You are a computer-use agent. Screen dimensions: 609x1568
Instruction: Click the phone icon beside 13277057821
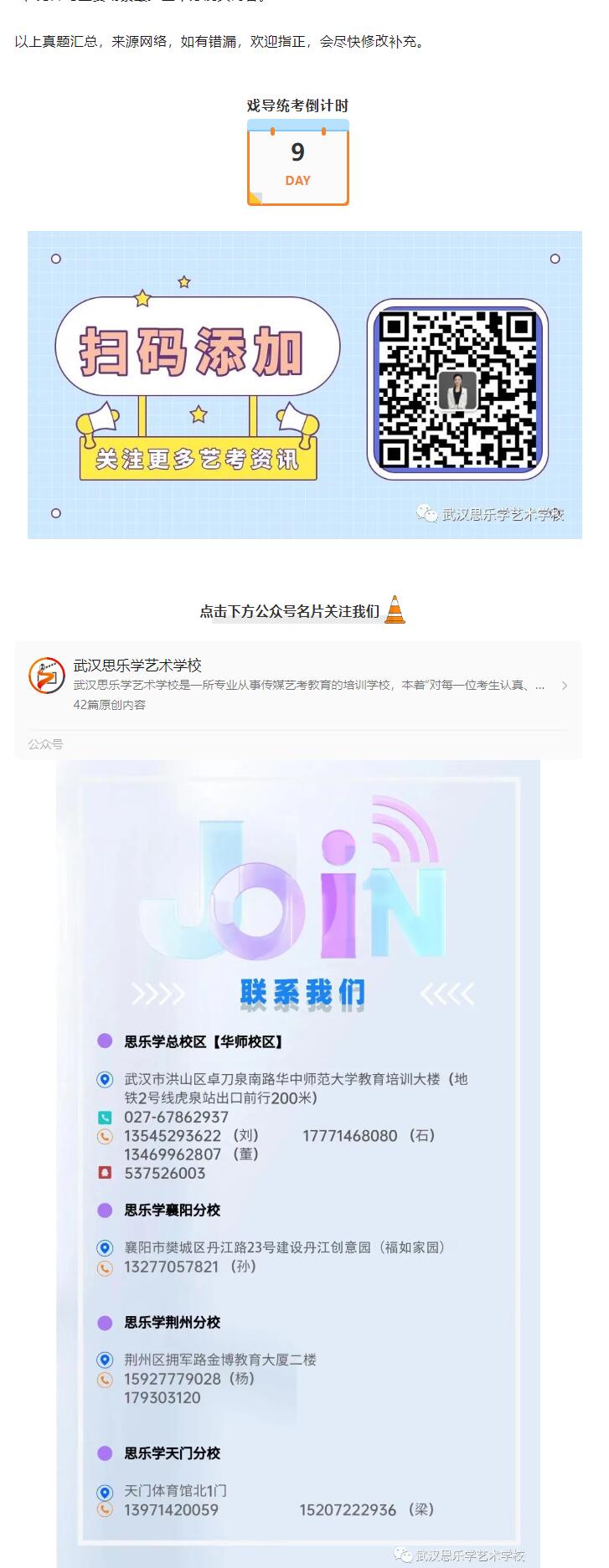click(105, 1267)
